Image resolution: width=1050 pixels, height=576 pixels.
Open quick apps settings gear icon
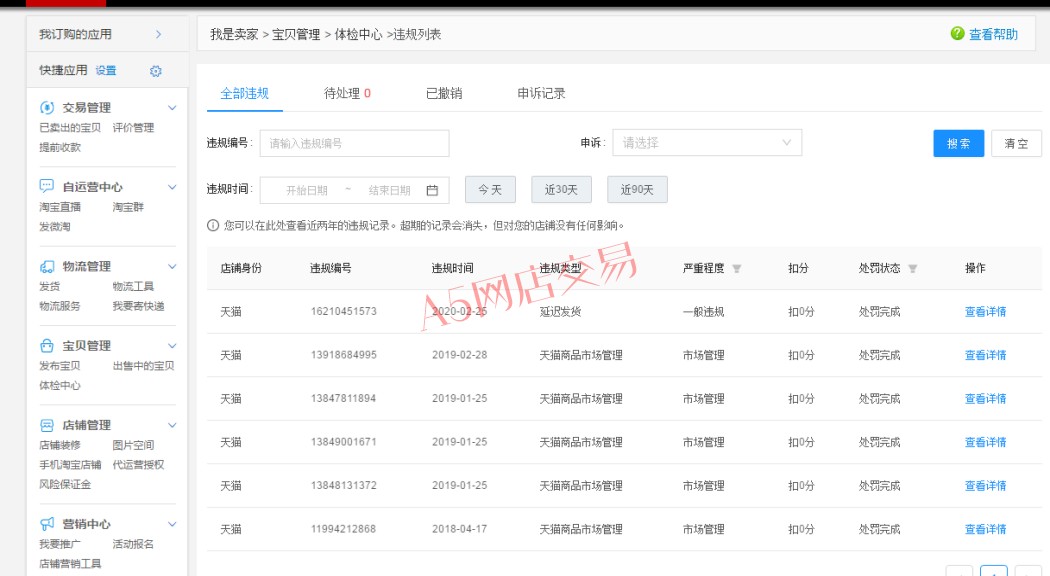[155, 71]
